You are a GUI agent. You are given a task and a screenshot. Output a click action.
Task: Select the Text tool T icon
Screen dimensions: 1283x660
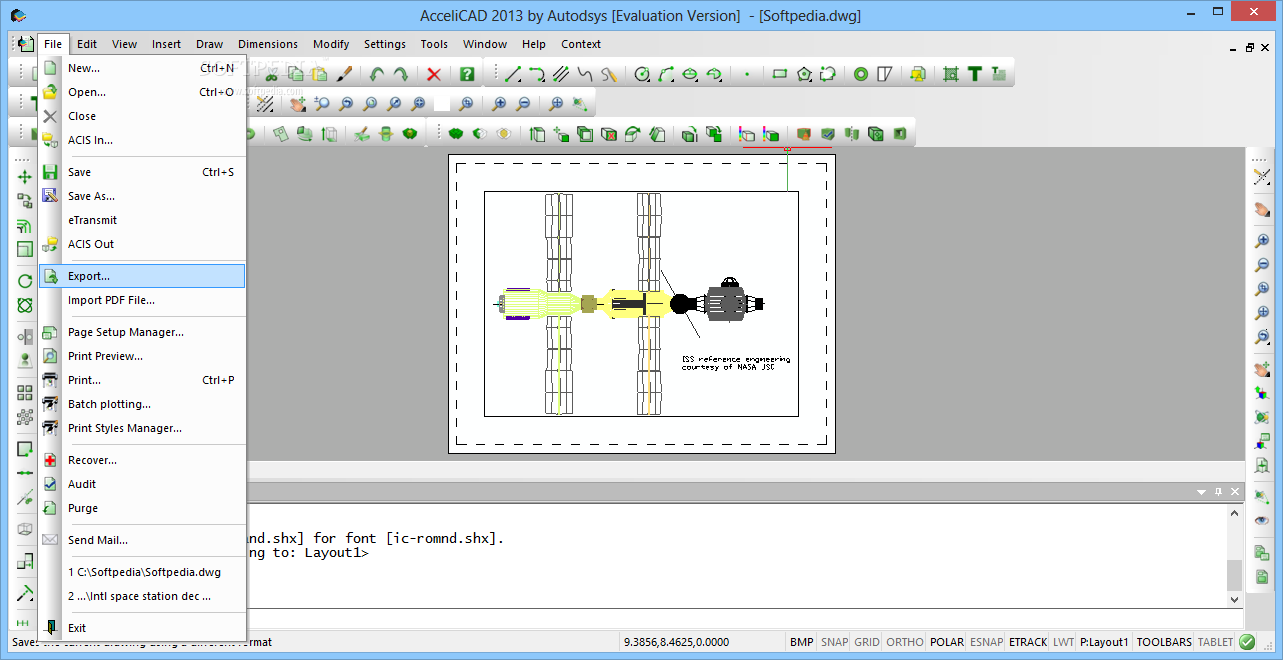pos(975,74)
